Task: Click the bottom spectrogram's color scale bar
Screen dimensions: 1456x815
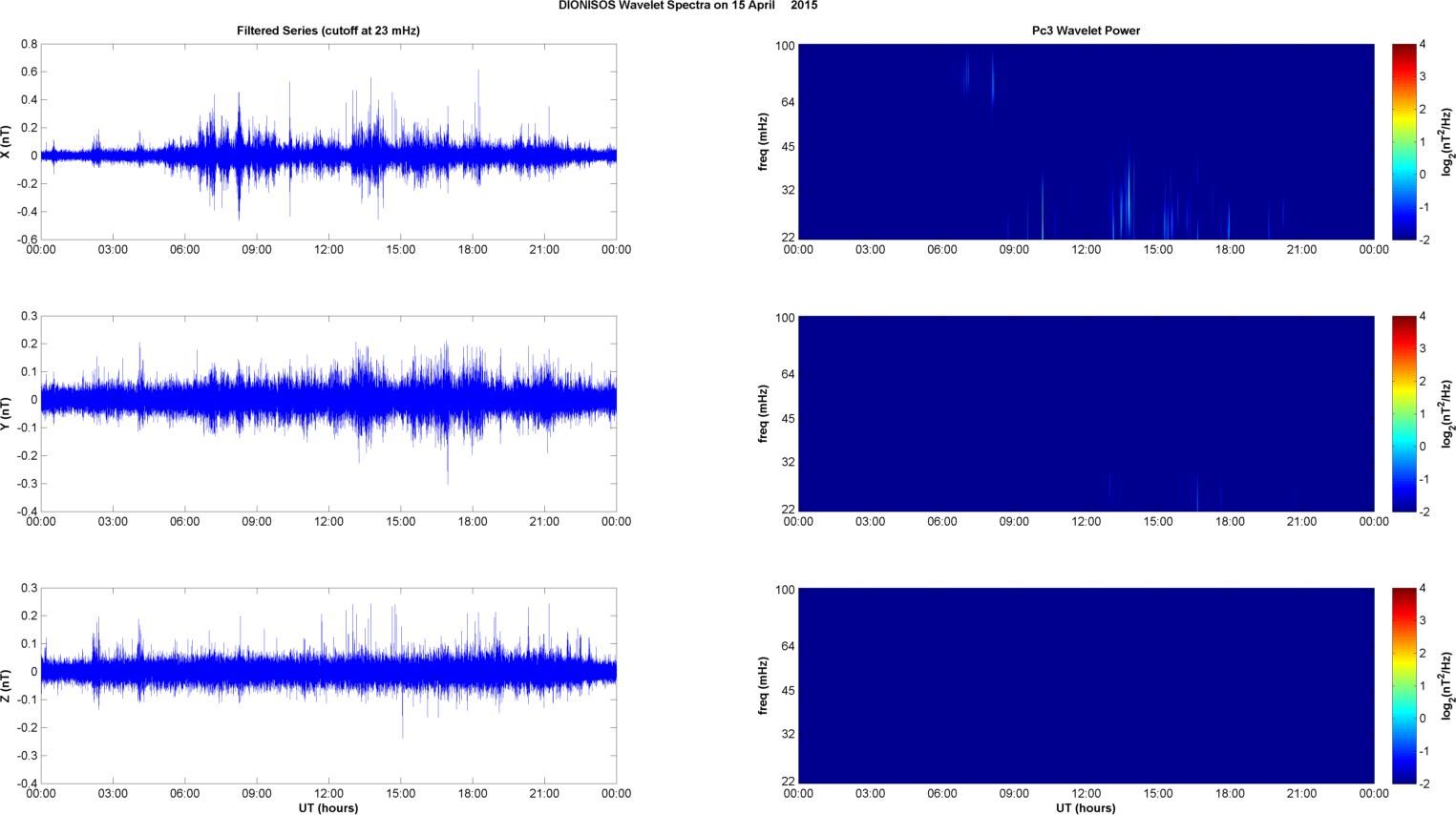Action: point(1403,685)
